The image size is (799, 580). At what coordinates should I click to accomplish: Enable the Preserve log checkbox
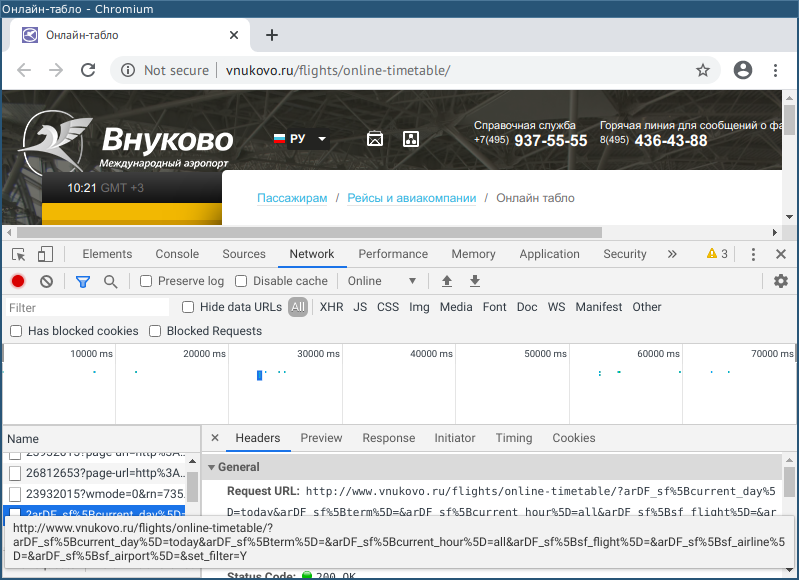coord(146,281)
